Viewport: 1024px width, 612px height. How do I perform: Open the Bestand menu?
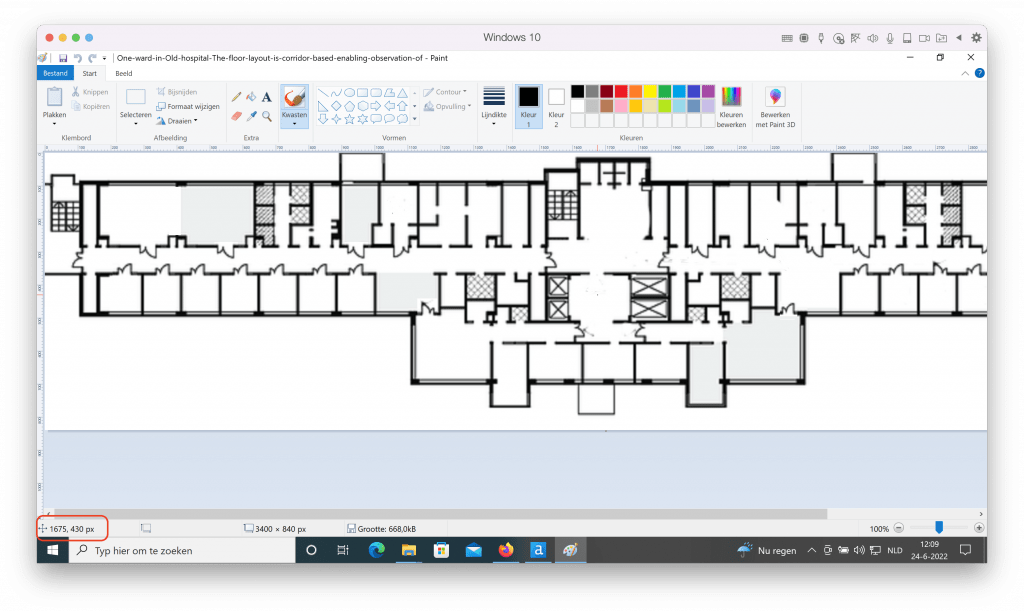55,73
